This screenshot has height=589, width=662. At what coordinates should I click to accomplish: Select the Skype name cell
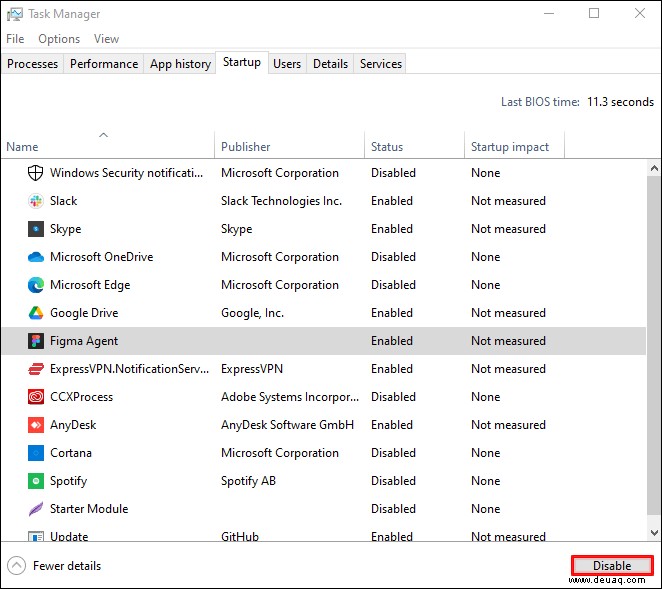point(65,229)
